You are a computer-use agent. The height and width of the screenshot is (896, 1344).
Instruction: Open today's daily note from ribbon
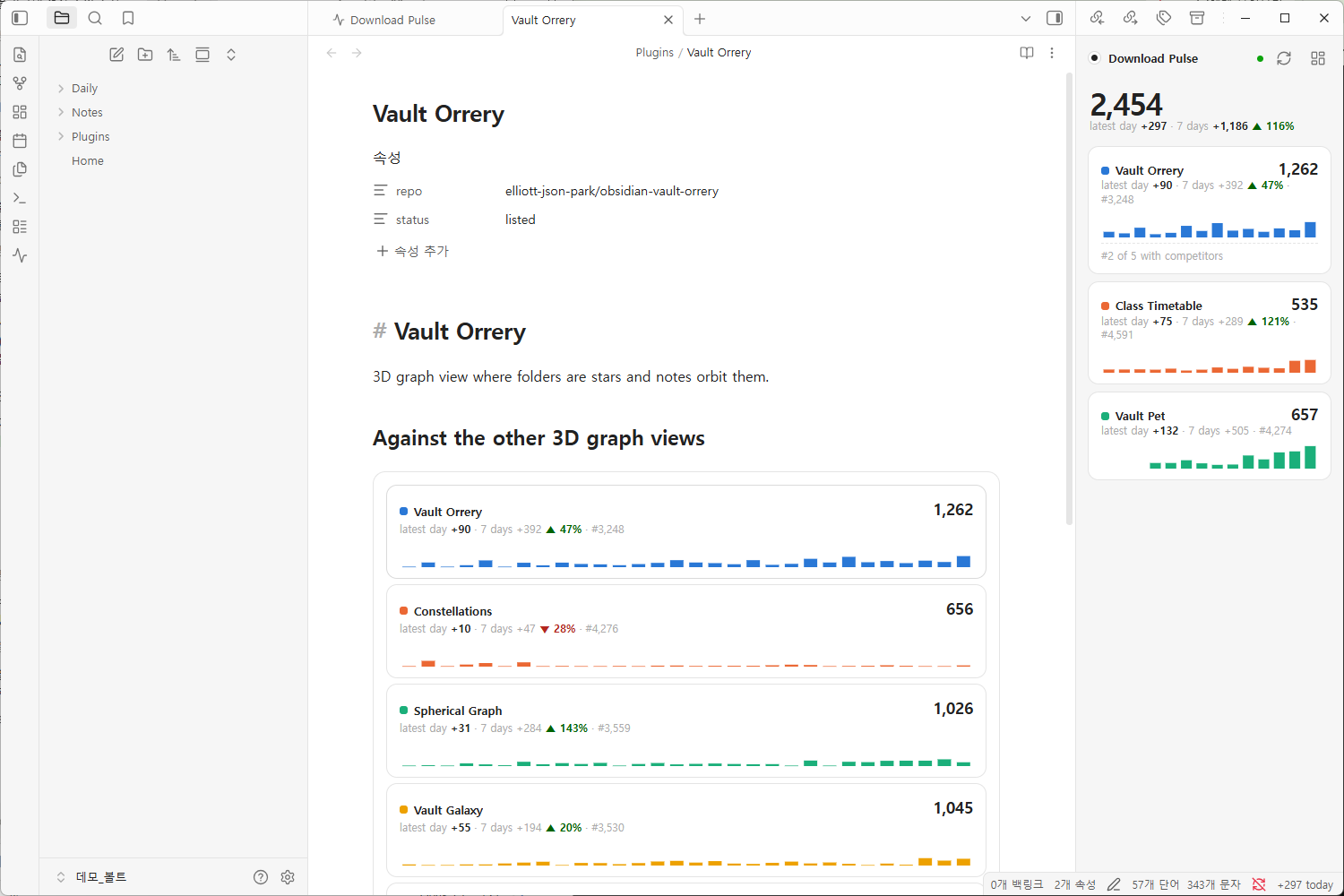(20, 141)
